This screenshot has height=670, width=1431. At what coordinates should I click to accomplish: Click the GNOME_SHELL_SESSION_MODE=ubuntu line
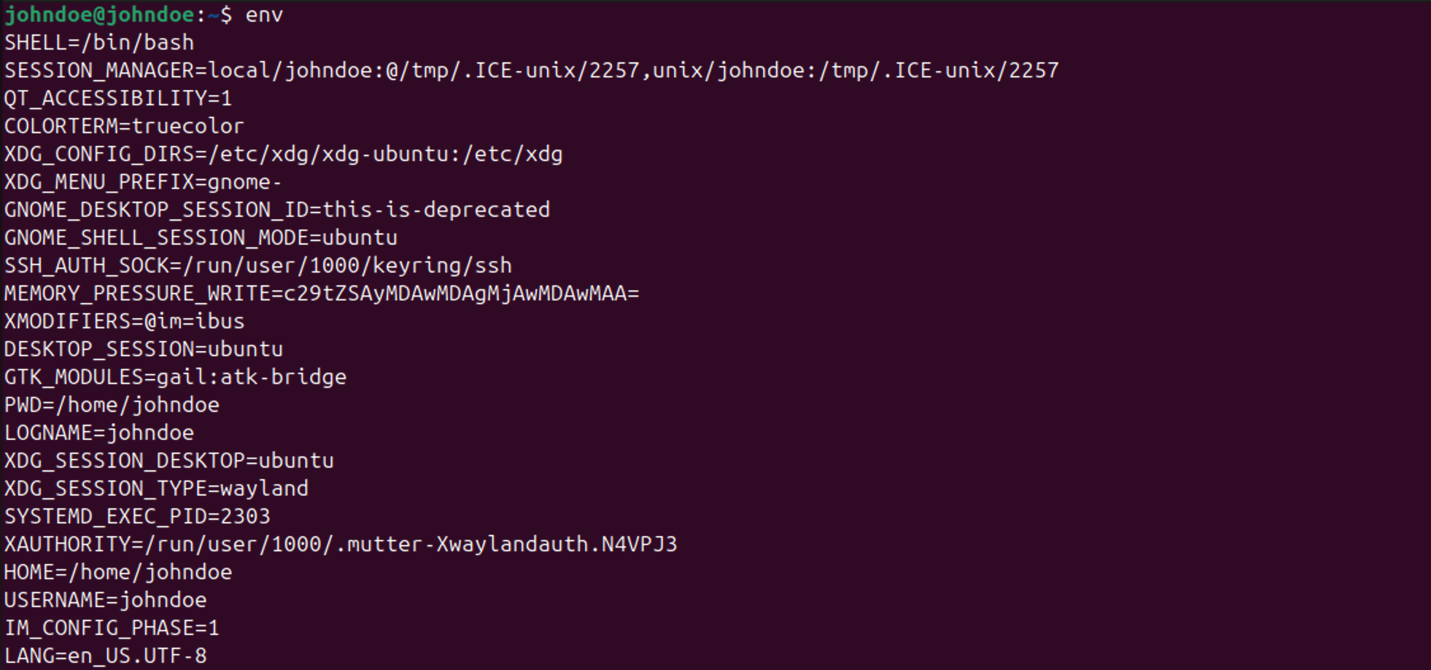click(x=201, y=238)
